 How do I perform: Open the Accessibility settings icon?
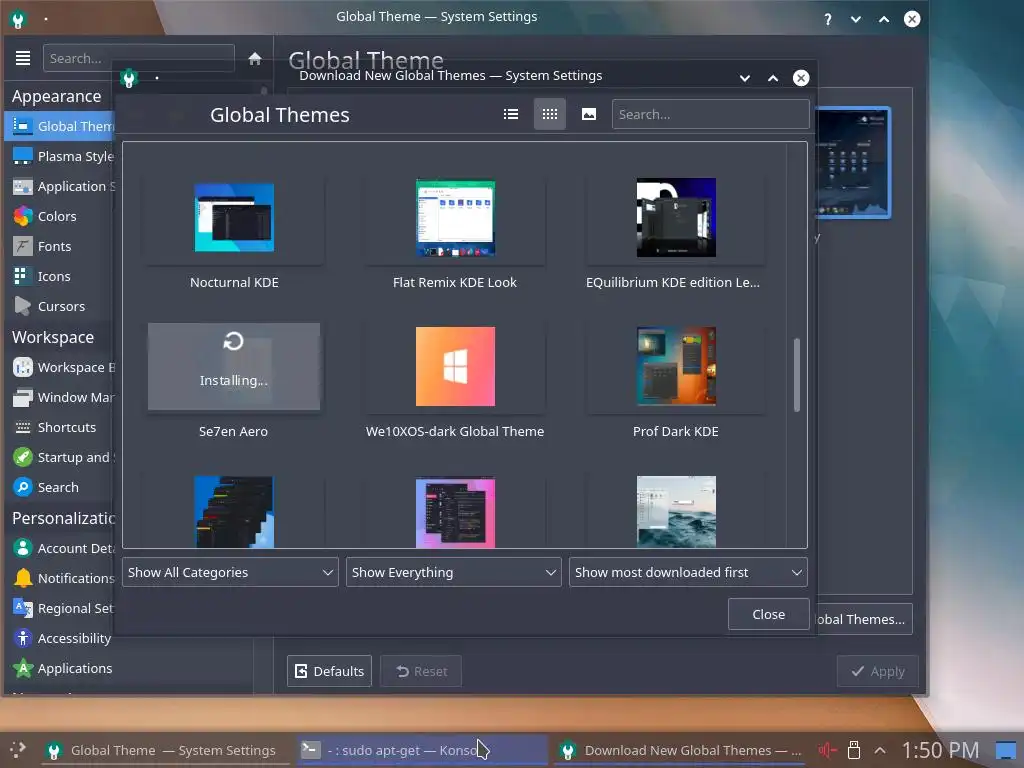[23, 638]
